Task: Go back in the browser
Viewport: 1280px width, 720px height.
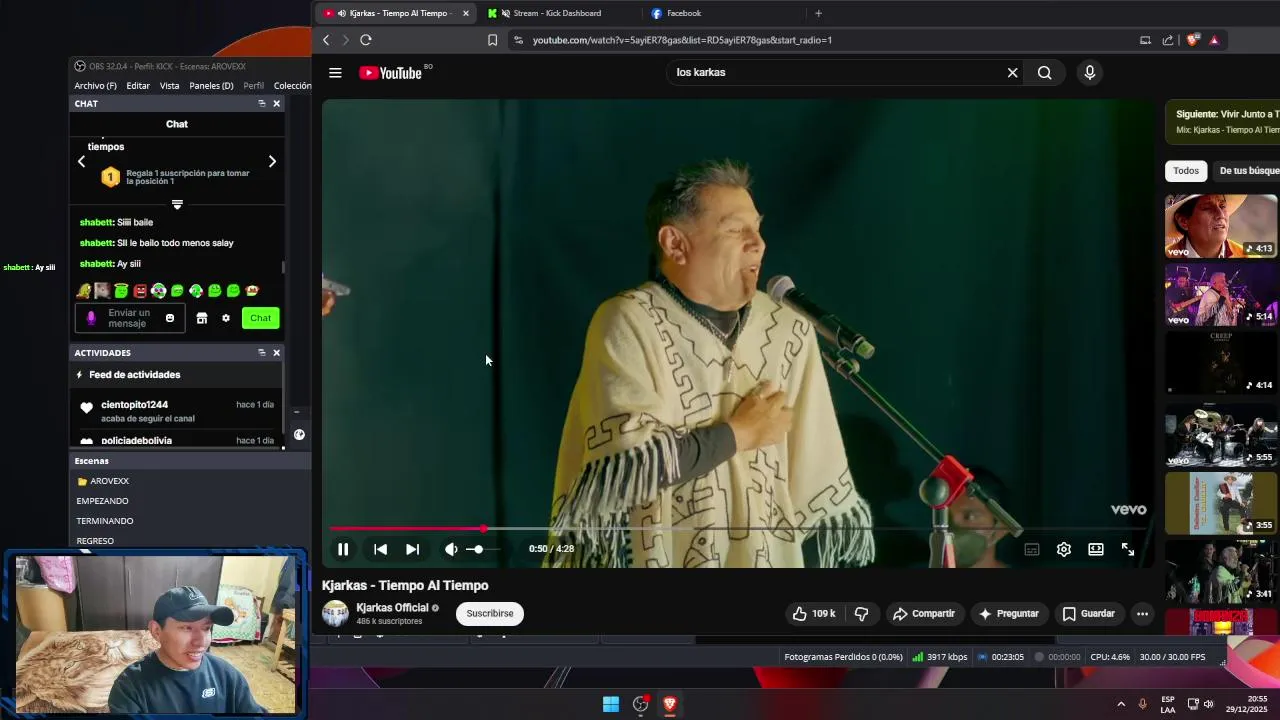Action: point(326,40)
